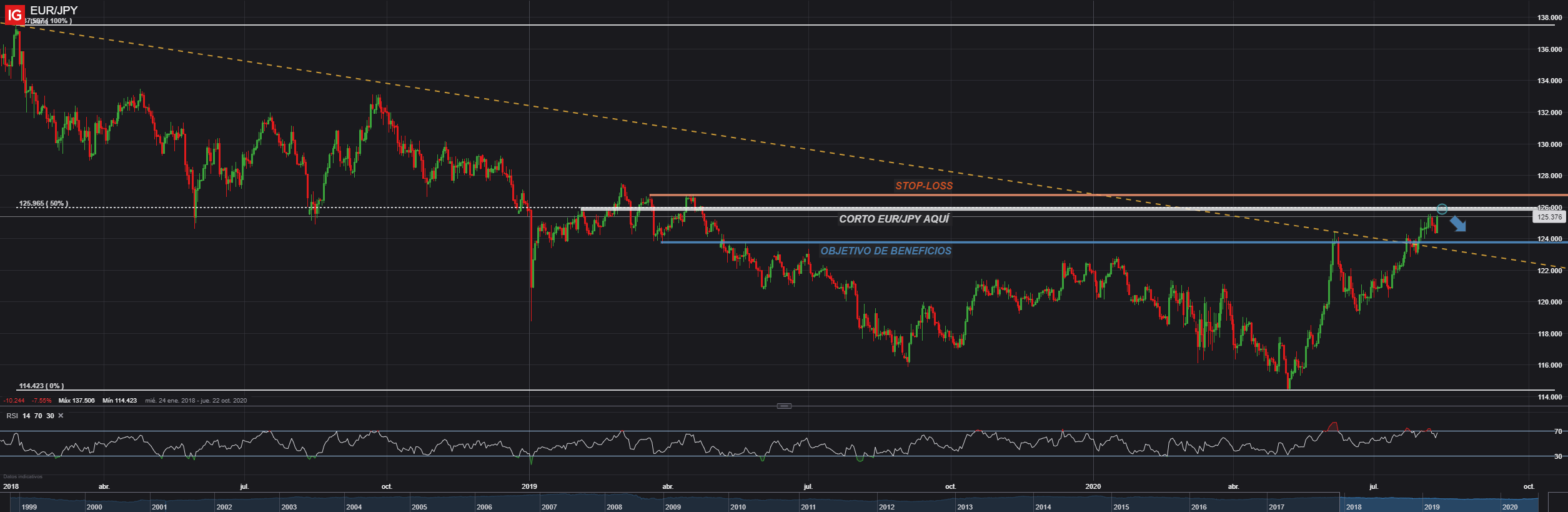
Task: Jump to 2014 in the navigator timeline
Action: 1043,507
